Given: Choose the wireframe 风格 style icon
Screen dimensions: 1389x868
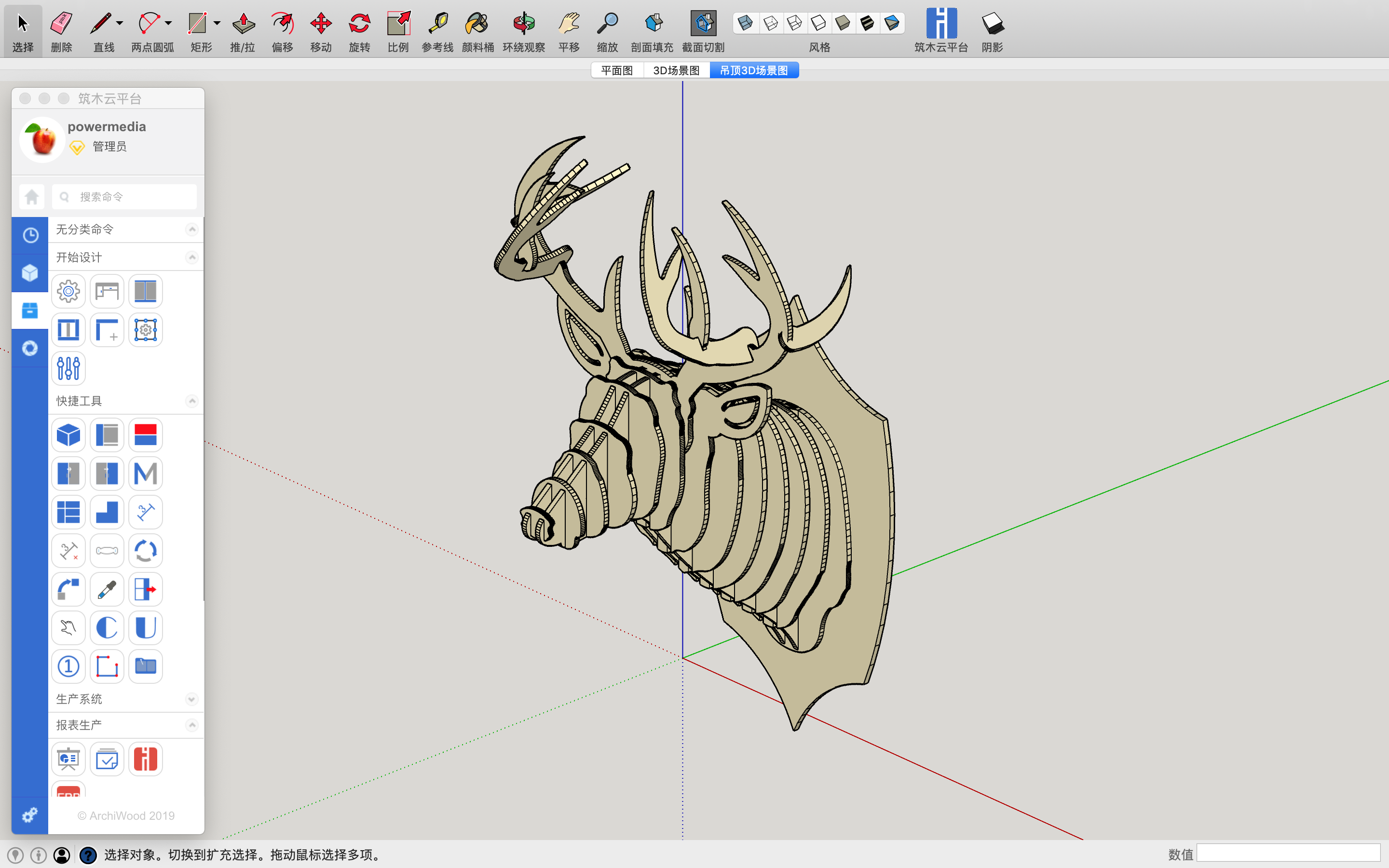Looking at the screenshot, I should [x=770, y=24].
